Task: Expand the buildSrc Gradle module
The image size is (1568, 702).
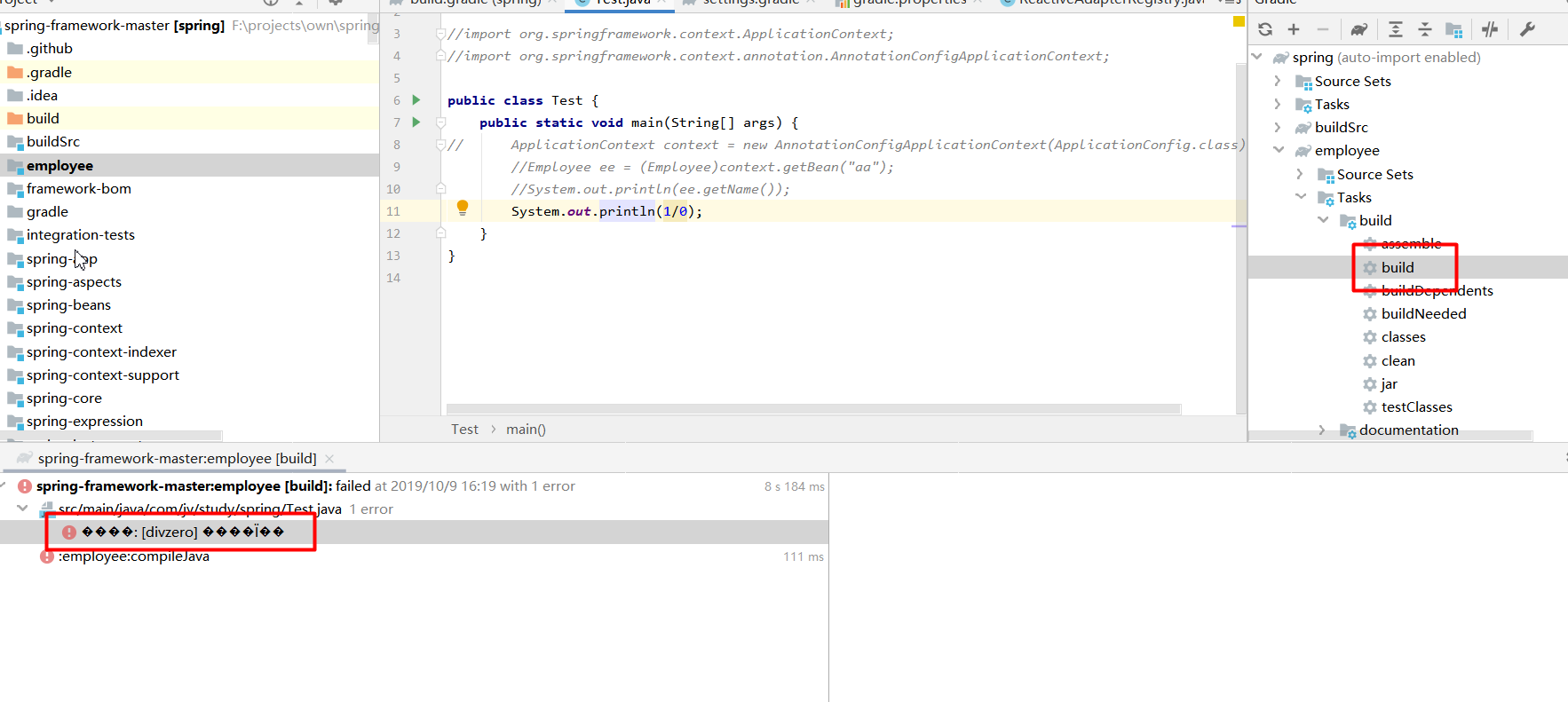Action: coord(1278,127)
